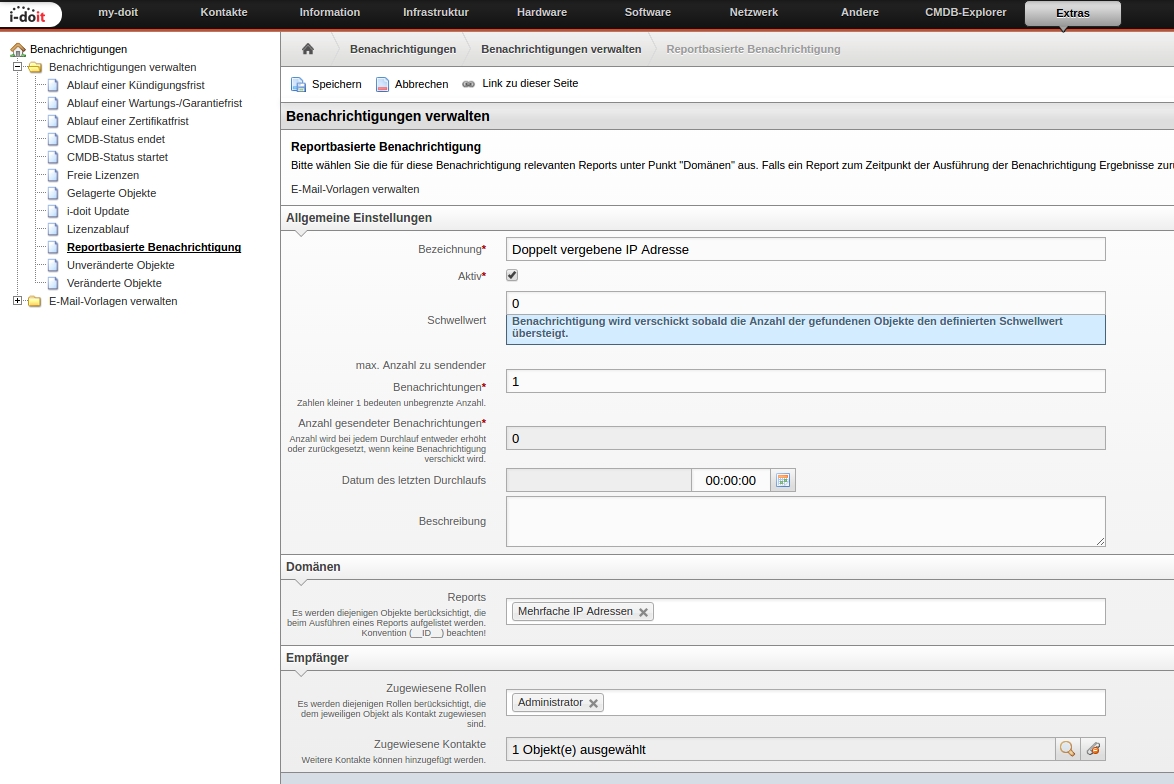
Task: Click document icon next to Lizenzablauf
Action: (53, 229)
